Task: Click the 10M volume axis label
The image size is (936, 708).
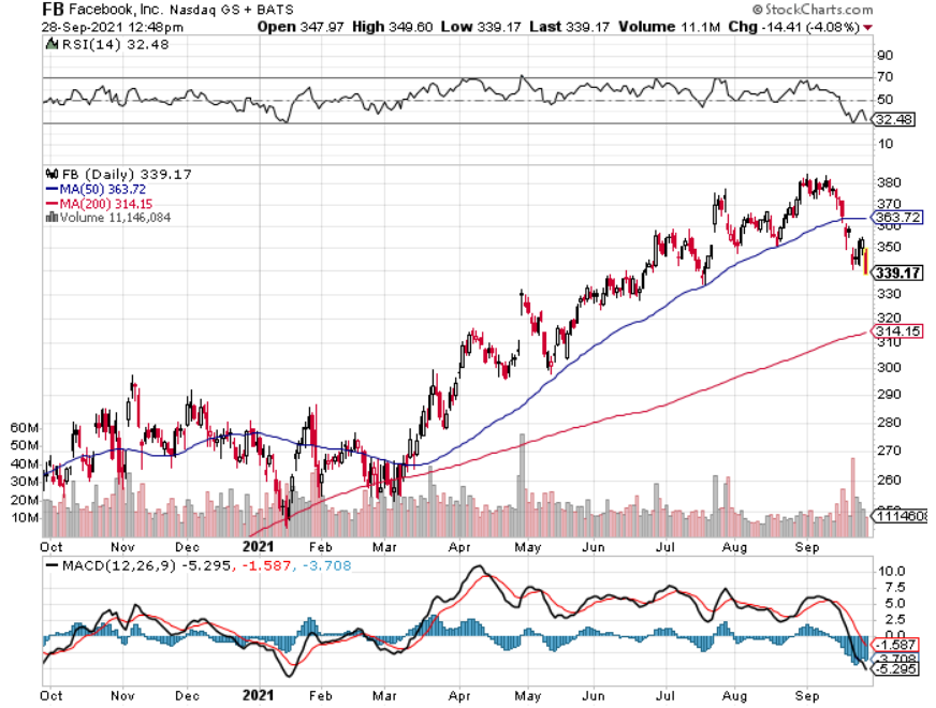Action: 24,517
